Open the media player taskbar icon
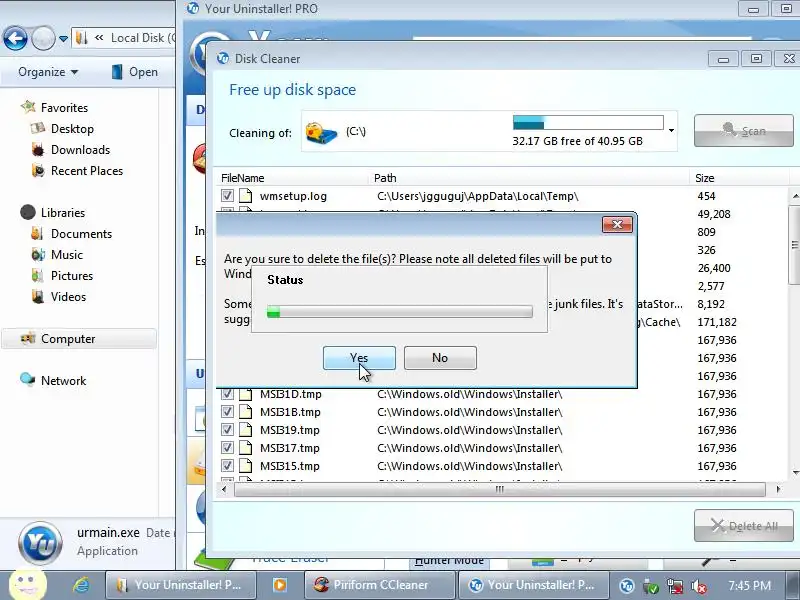This screenshot has width=800, height=600. (280, 585)
